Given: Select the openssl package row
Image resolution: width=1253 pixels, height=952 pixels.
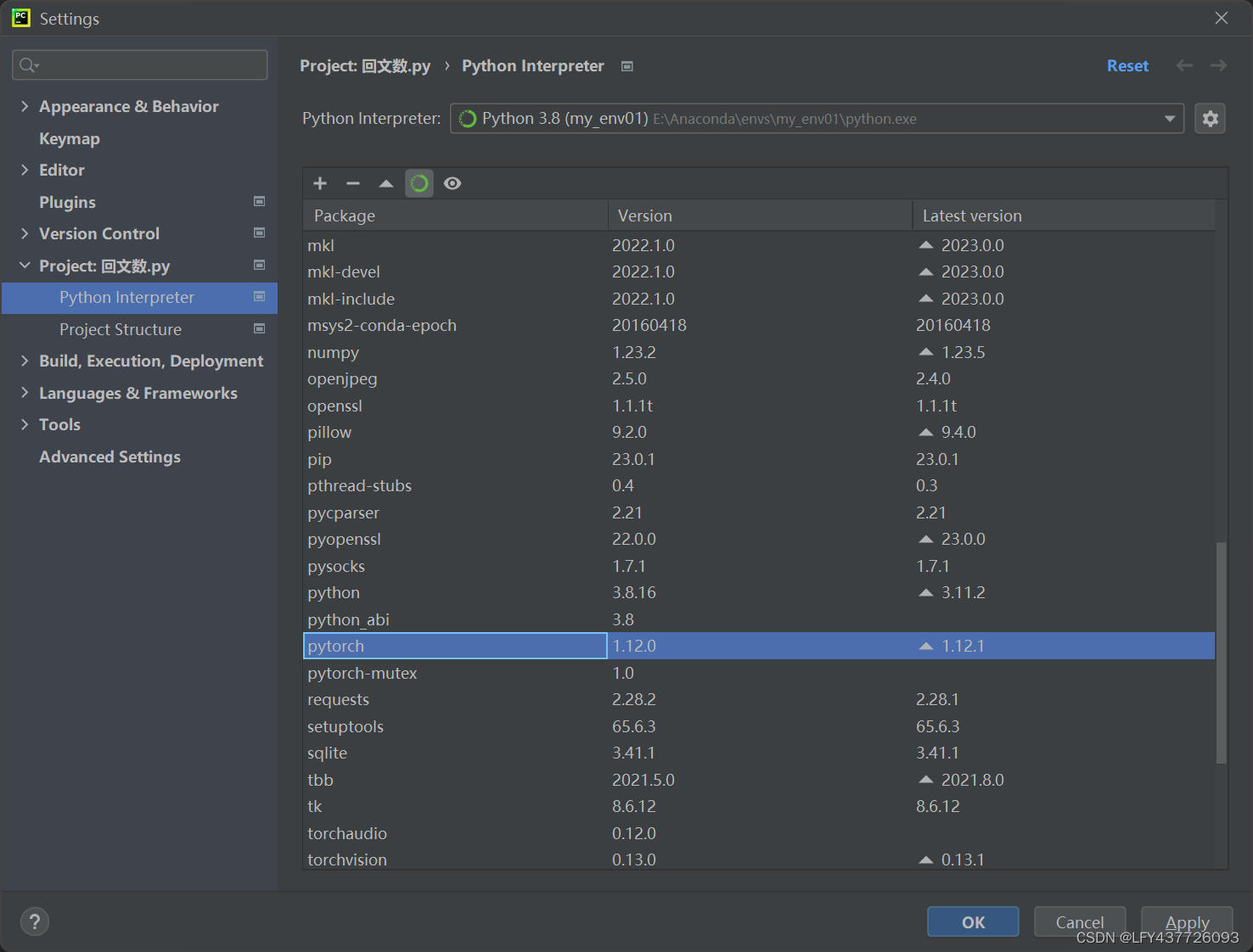Looking at the screenshot, I should coord(759,406).
